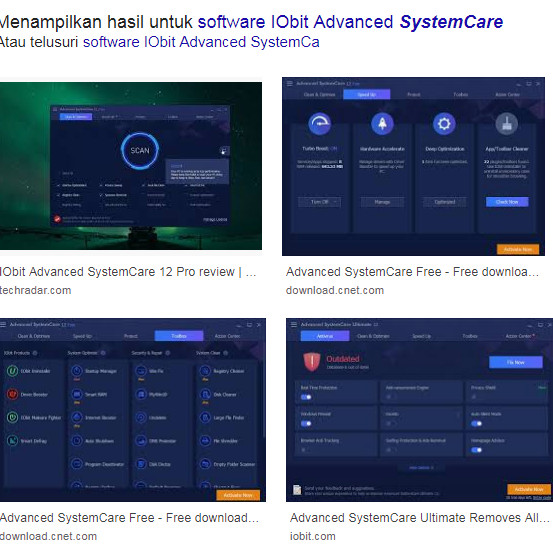Open the Turn Off dropdown under Turbo Boost
This screenshot has width=553, height=553.
point(320,202)
